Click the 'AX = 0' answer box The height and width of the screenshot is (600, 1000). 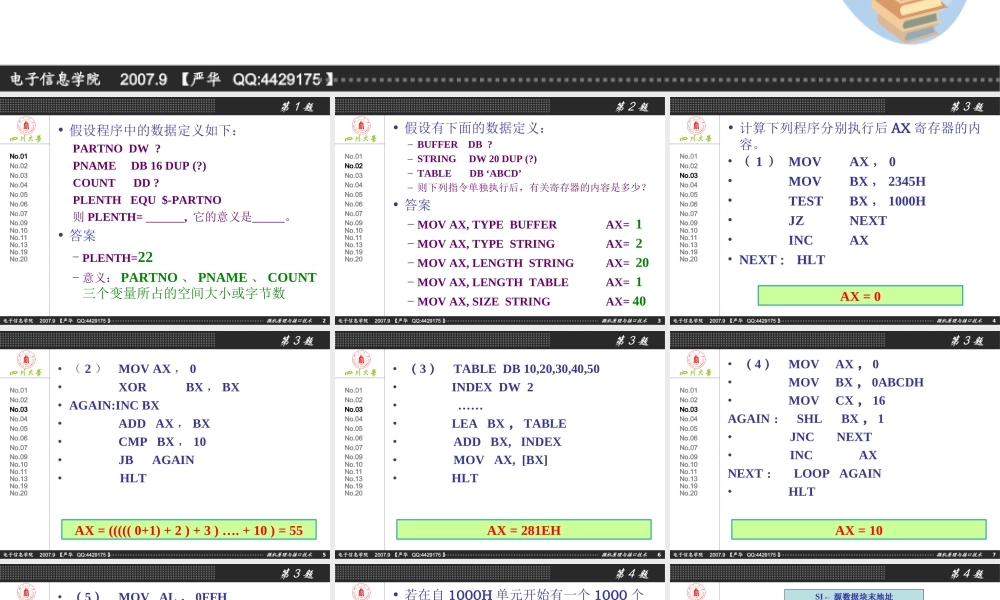pos(860,296)
